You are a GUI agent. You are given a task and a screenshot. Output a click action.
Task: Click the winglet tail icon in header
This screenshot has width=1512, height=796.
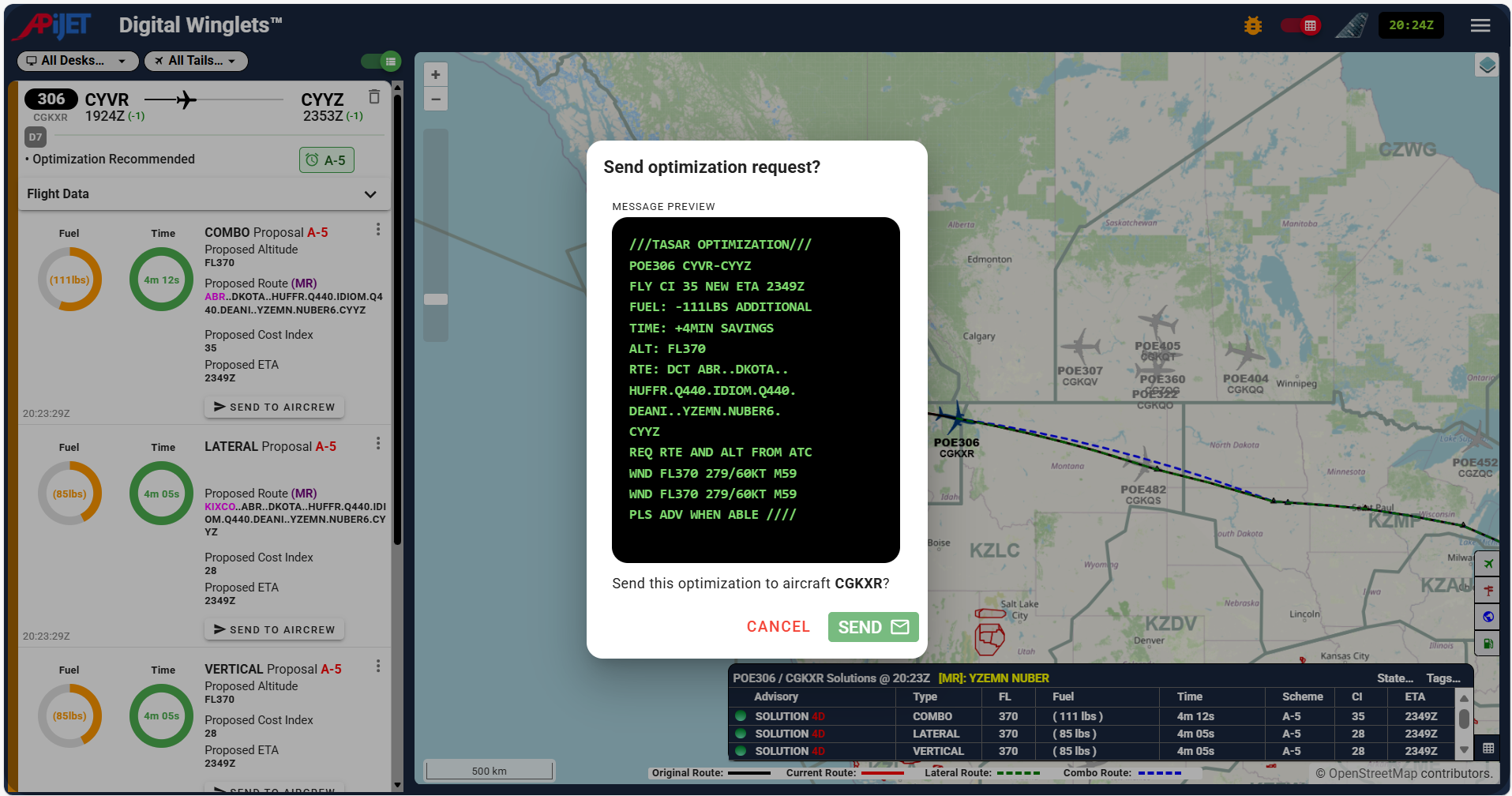pyautogui.click(x=1352, y=25)
